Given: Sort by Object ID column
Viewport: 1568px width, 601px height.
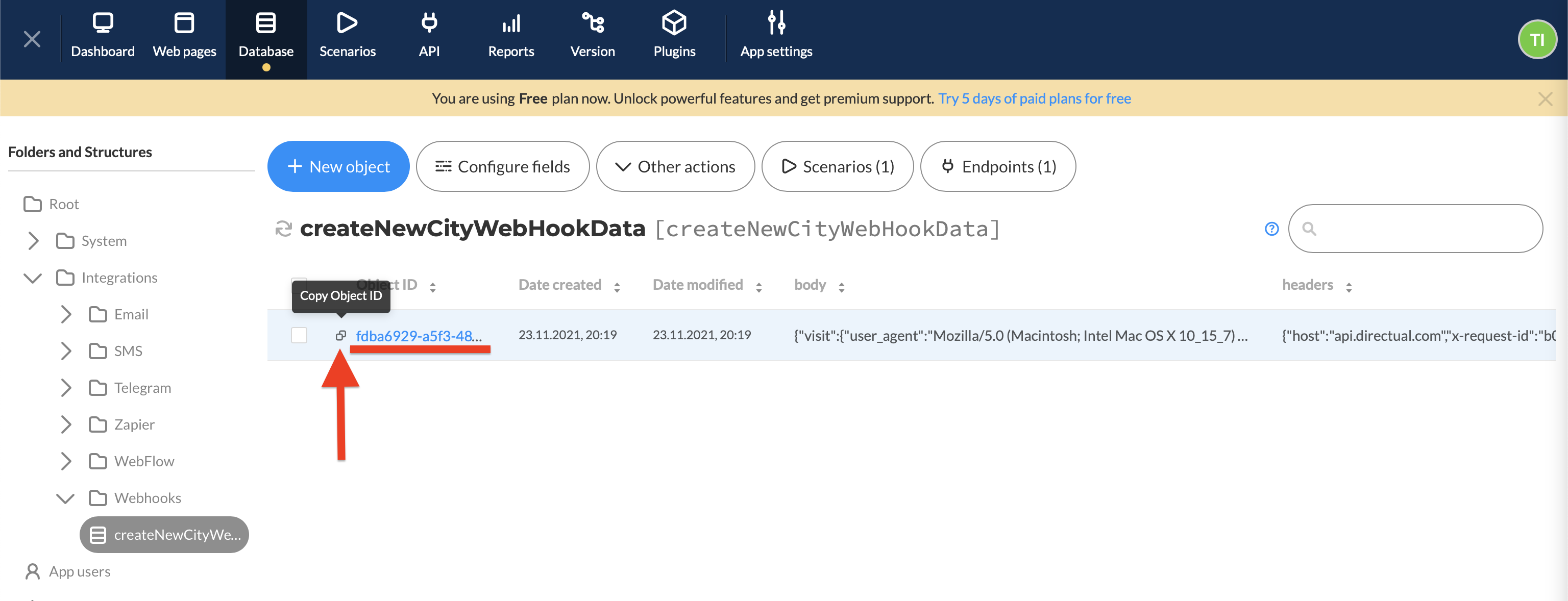Looking at the screenshot, I should [x=432, y=287].
